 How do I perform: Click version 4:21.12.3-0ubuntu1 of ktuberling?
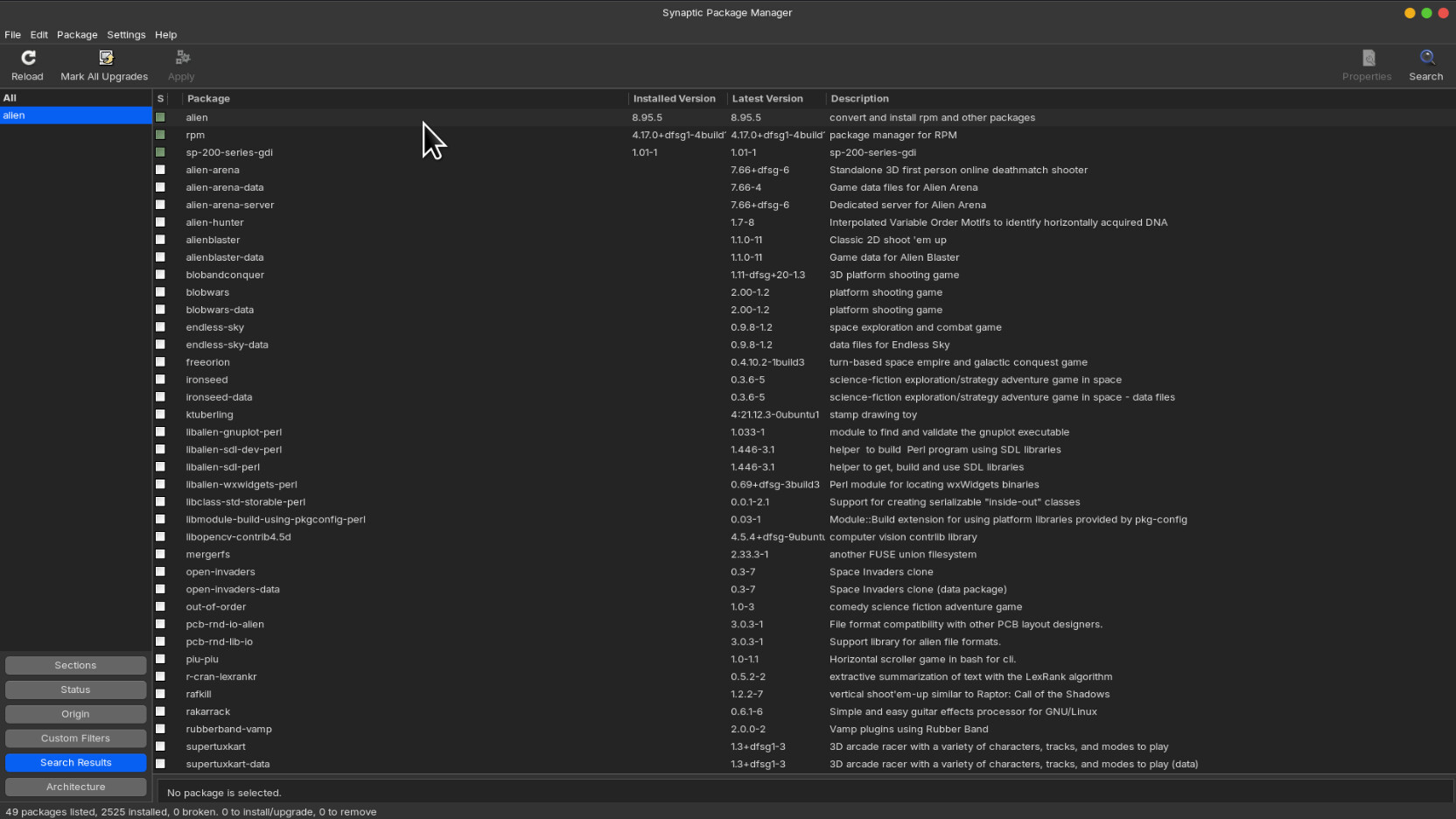(x=774, y=415)
